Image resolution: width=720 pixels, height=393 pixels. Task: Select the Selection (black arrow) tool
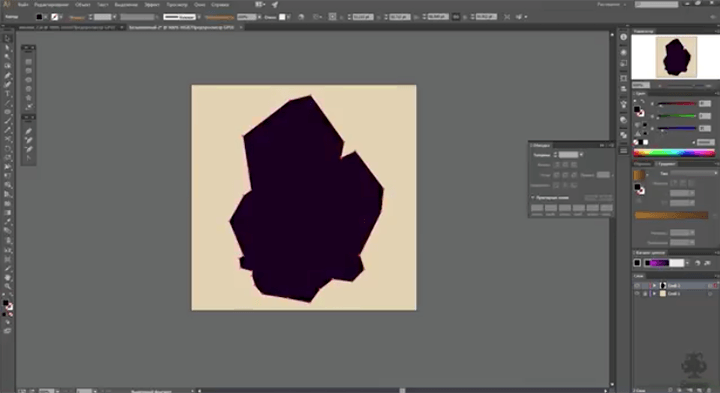(7, 39)
